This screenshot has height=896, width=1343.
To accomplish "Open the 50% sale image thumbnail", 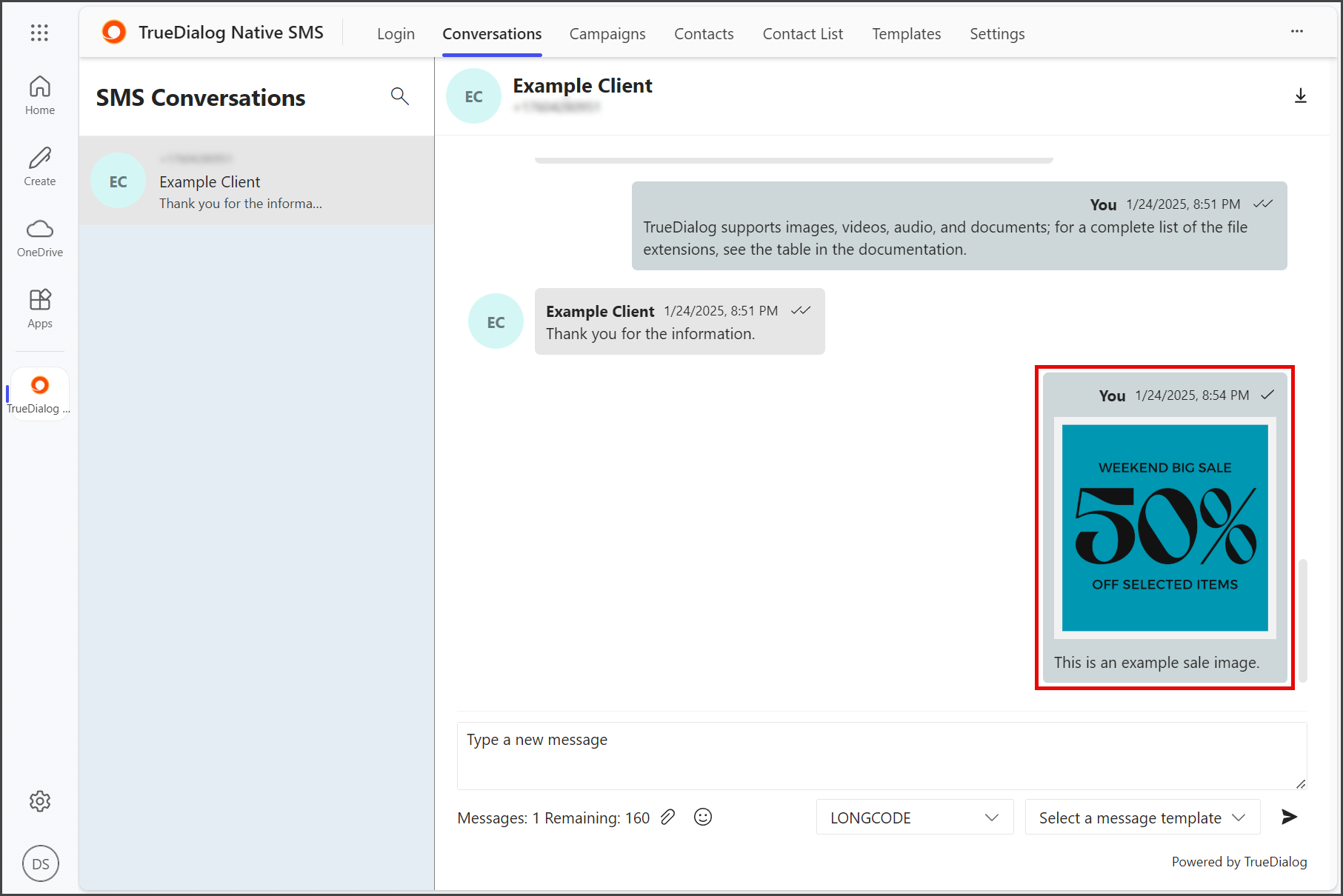I will pos(1164,528).
